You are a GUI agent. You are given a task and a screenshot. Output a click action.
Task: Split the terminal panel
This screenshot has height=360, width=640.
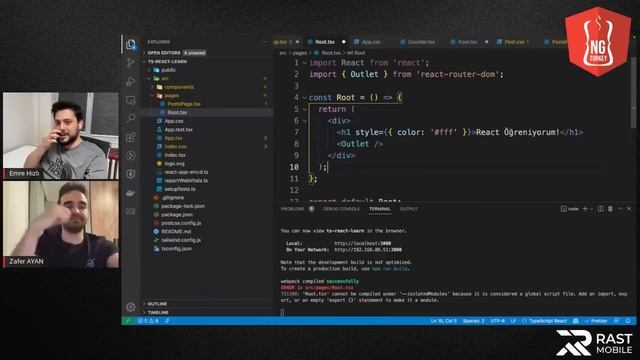click(x=600, y=209)
